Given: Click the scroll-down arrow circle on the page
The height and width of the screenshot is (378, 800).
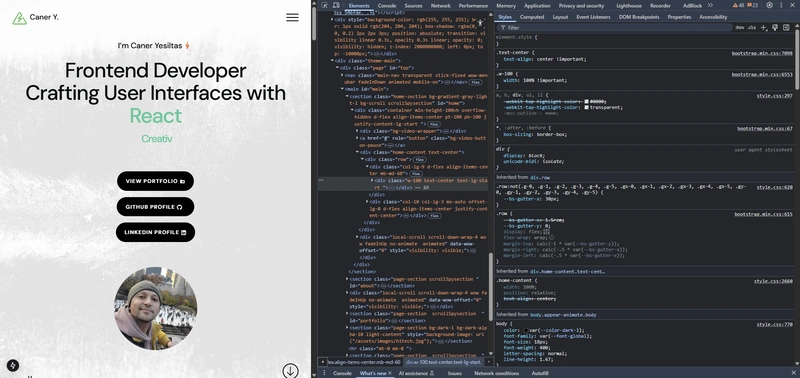Looking at the screenshot, I should (x=291, y=370).
